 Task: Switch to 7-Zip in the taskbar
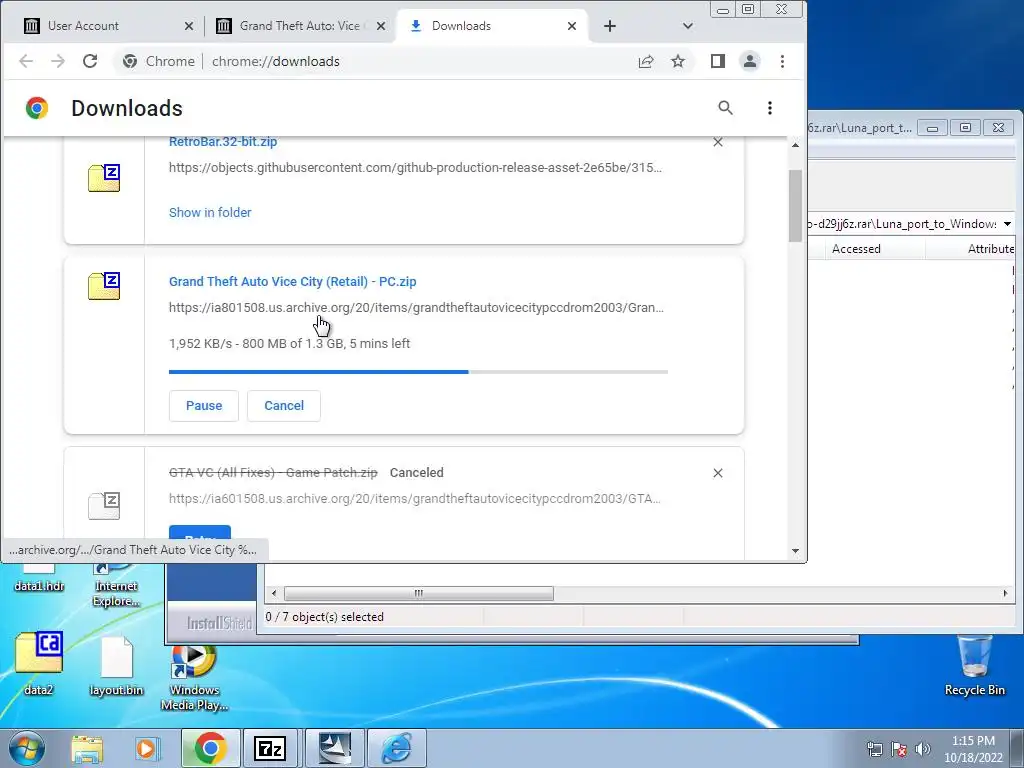coord(270,748)
